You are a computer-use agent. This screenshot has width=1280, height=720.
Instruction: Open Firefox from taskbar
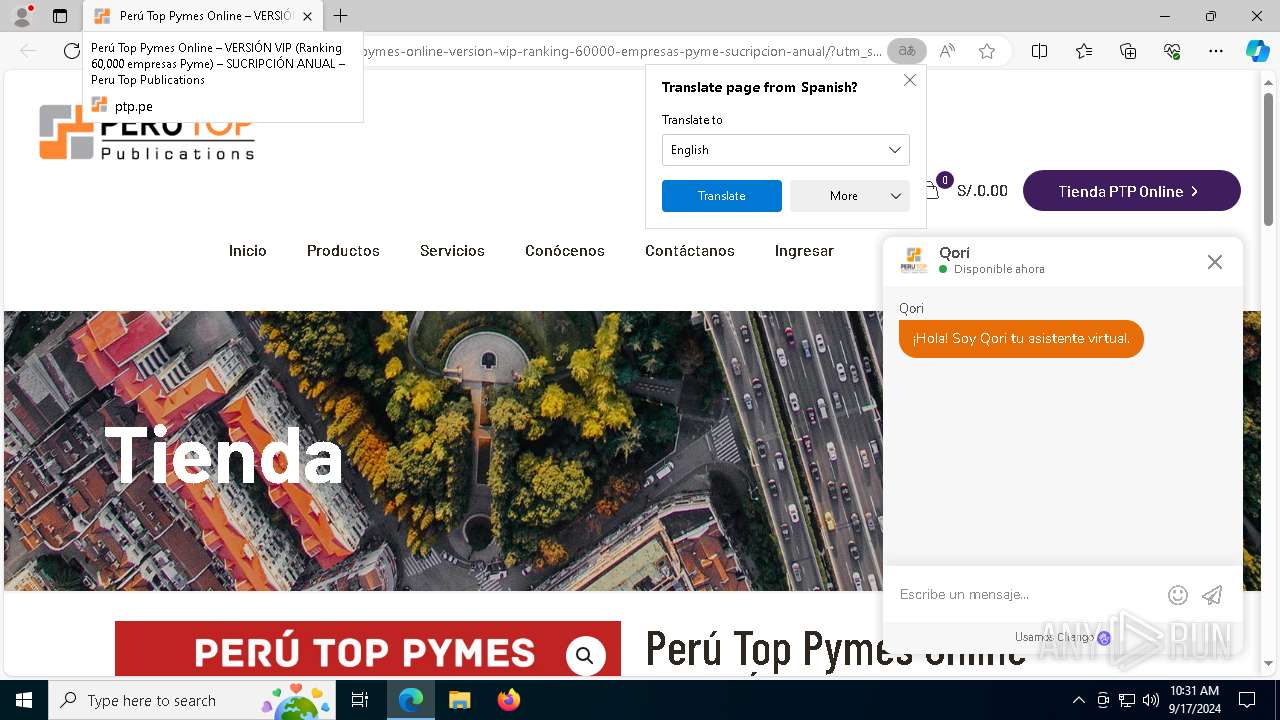[x=508, y=700]
